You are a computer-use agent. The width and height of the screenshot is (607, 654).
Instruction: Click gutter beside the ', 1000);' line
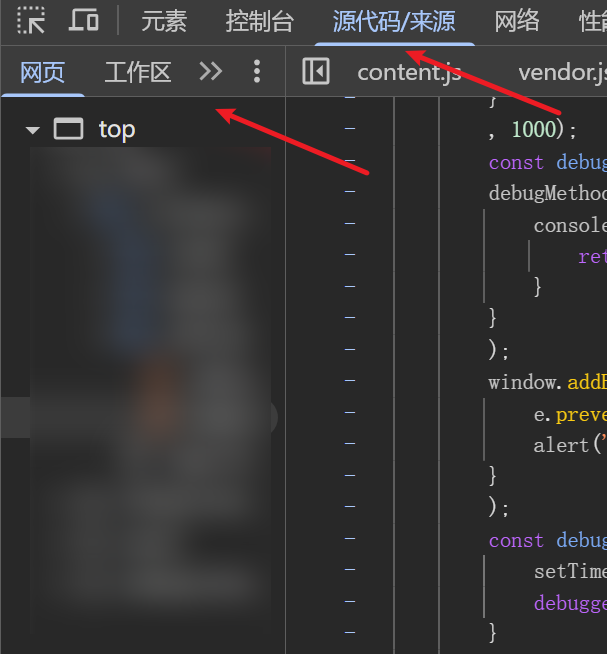350,129
